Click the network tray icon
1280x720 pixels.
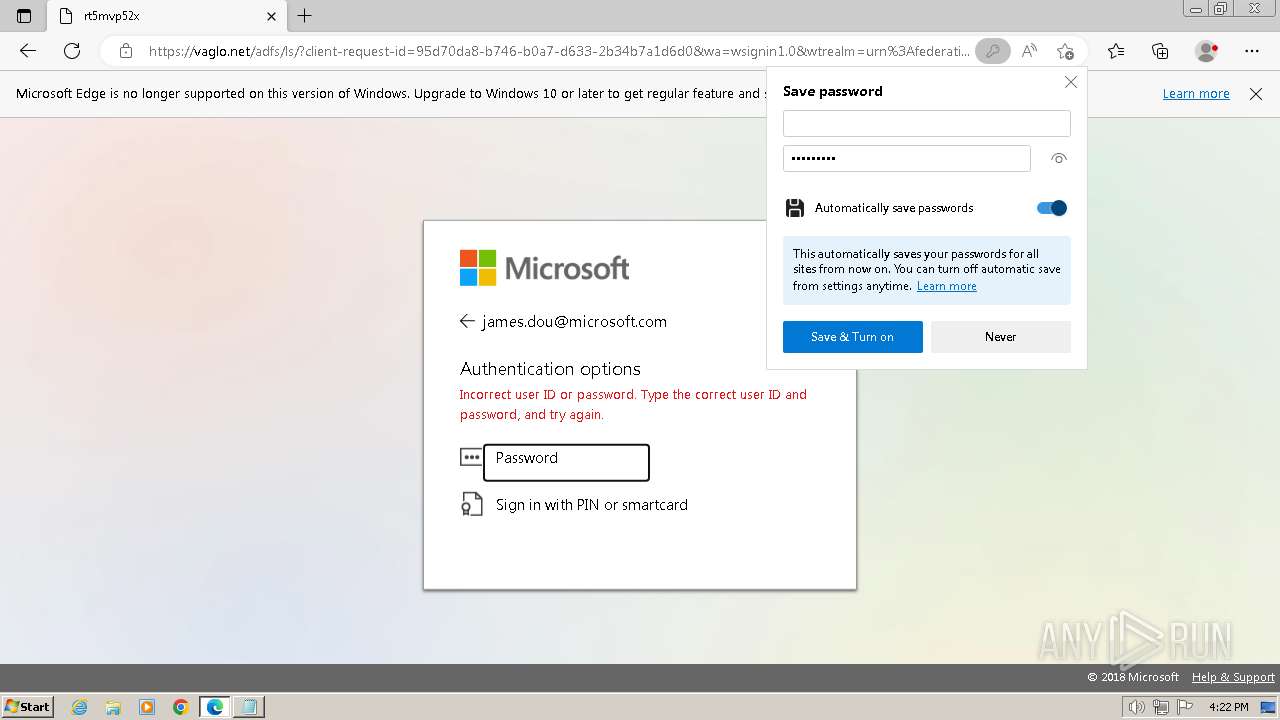point(1161,707)
